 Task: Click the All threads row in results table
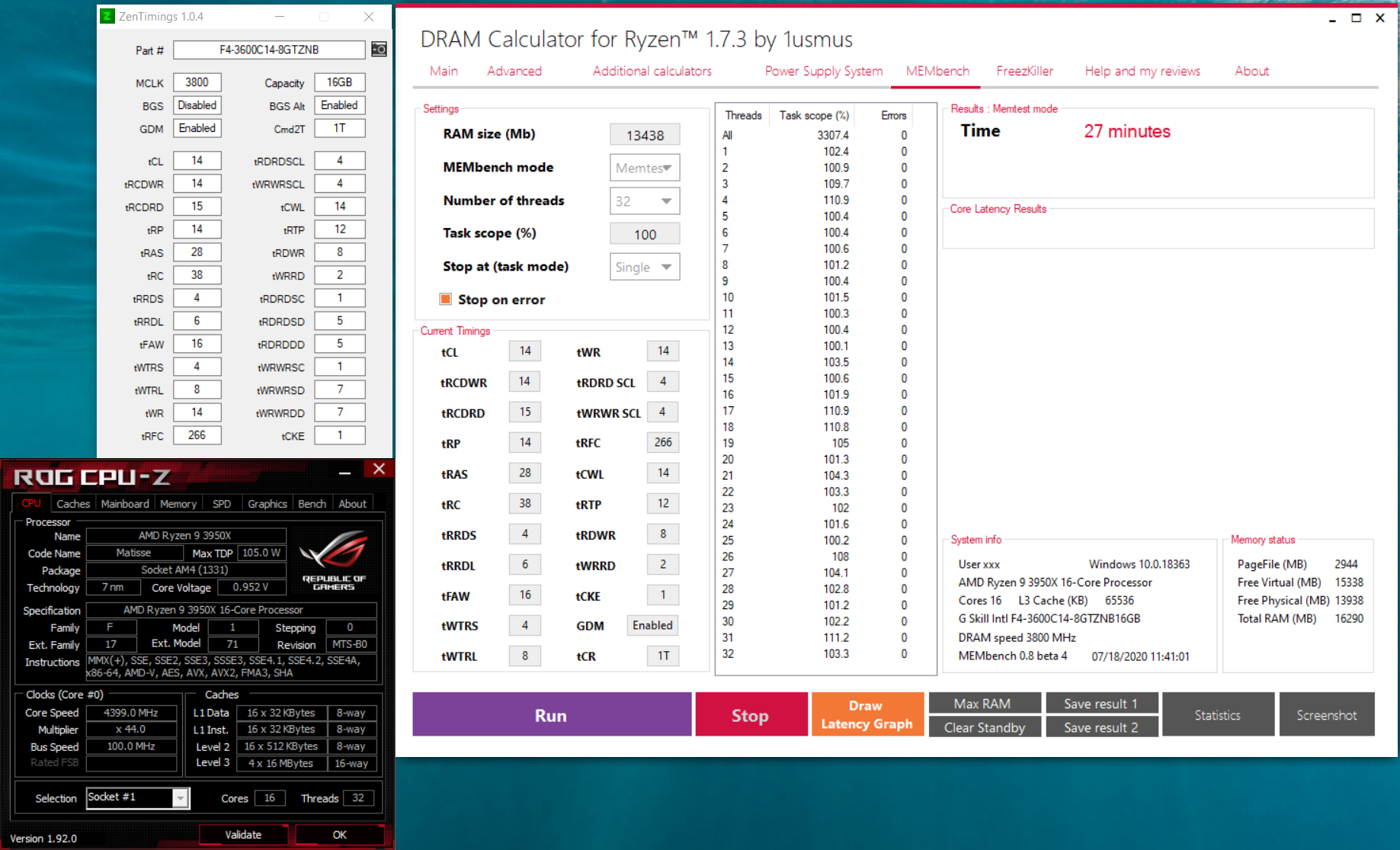coord(815,135)
